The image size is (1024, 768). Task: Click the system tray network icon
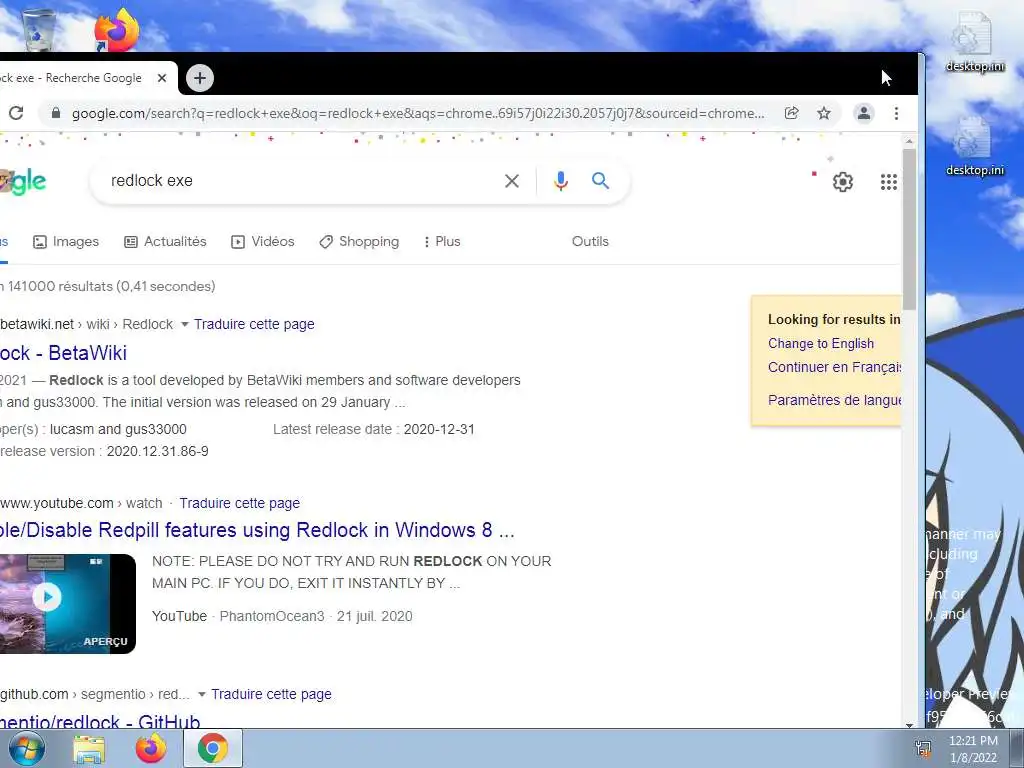pos(923,748)
